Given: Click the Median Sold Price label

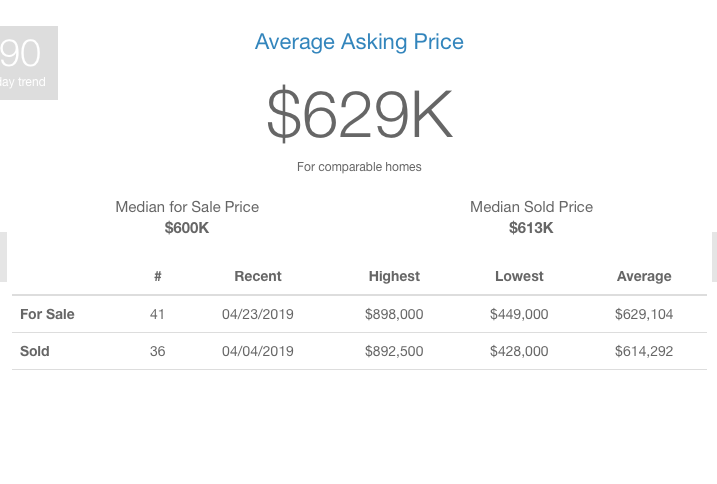Looking at the screenshot, I should (531, 207).
